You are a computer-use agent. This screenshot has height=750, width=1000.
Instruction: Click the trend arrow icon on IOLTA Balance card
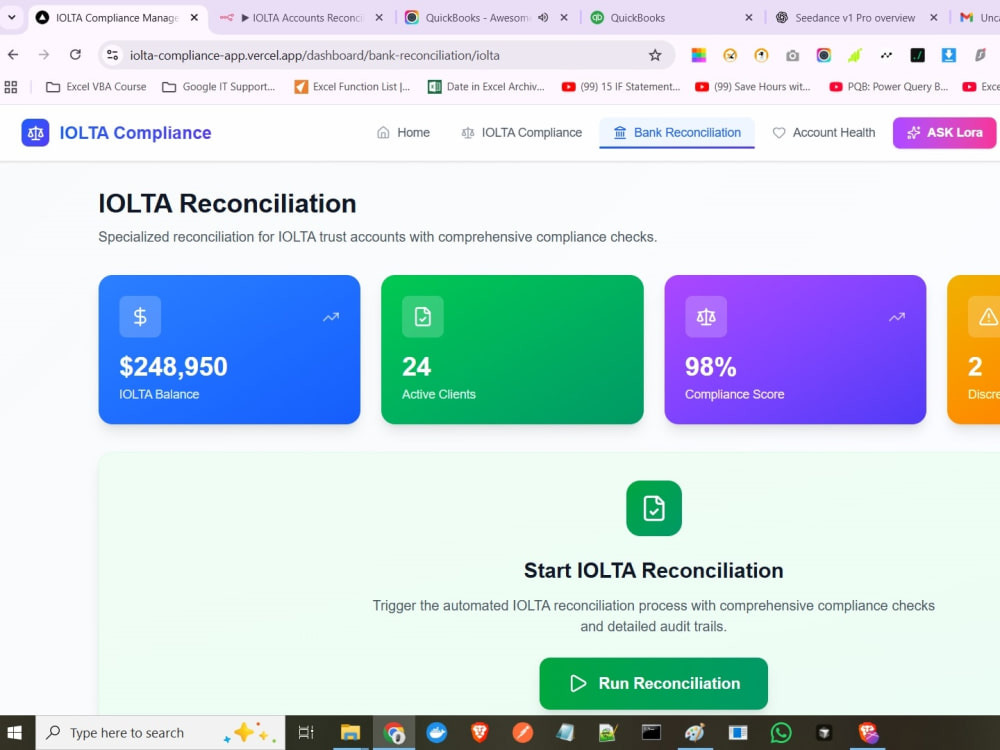coord(331,317)
